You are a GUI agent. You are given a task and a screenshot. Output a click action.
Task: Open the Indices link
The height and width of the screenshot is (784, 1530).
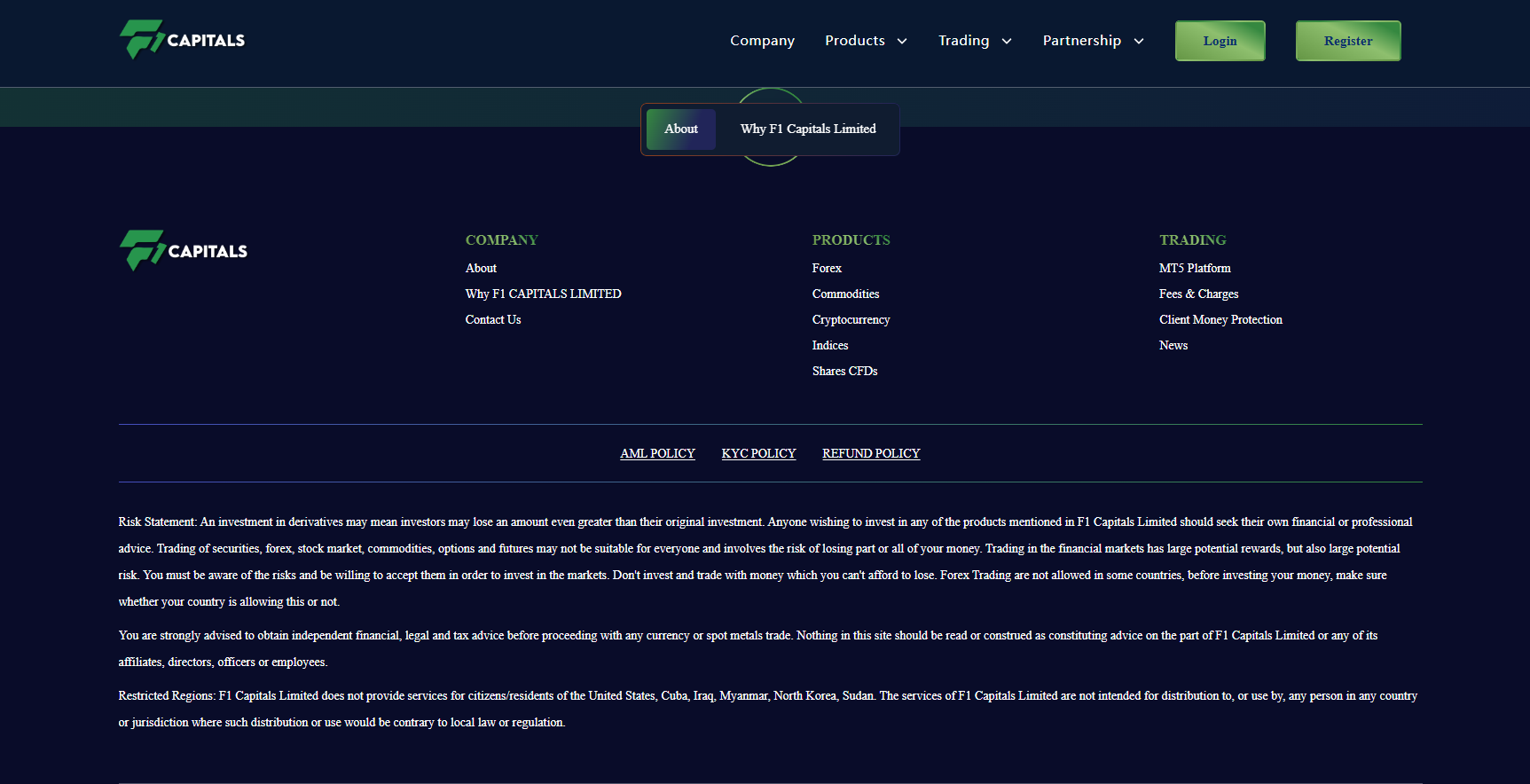(830, 345)
